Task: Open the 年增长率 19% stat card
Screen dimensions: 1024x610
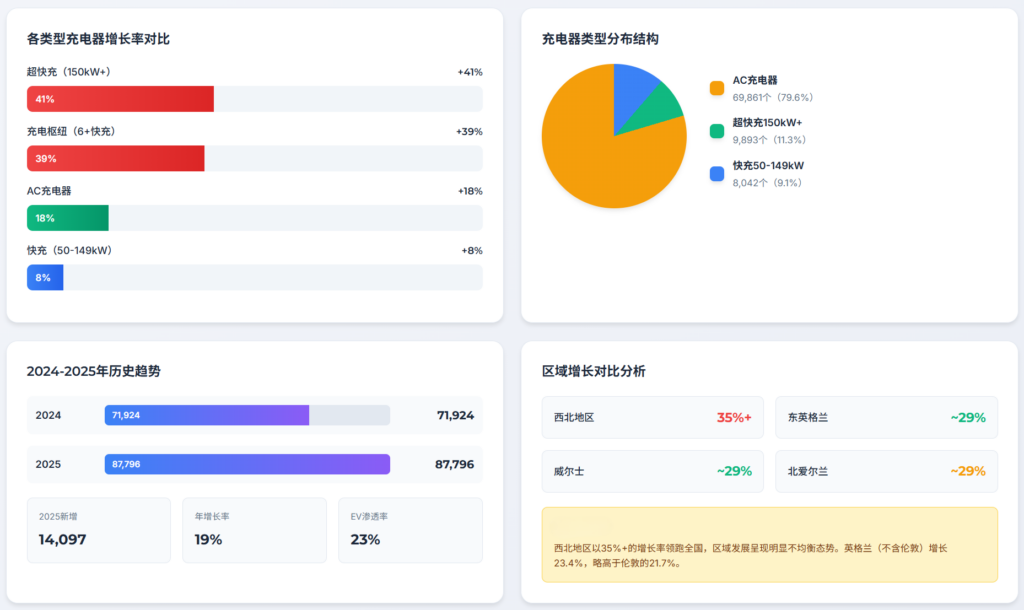Action: point(254,530)
